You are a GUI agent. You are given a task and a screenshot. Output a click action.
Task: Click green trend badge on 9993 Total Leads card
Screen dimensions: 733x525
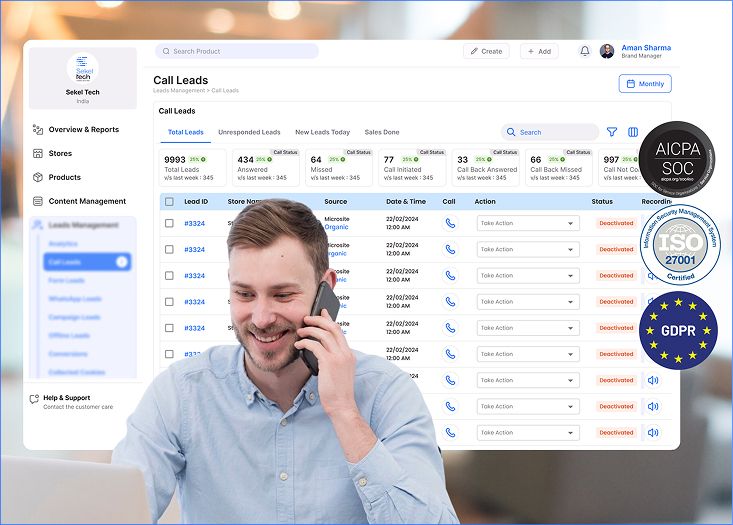click(198, 159)
